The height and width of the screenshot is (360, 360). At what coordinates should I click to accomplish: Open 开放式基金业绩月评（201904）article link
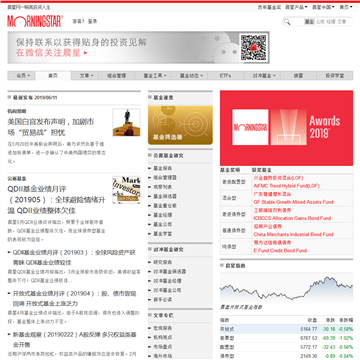click(75, 299)
